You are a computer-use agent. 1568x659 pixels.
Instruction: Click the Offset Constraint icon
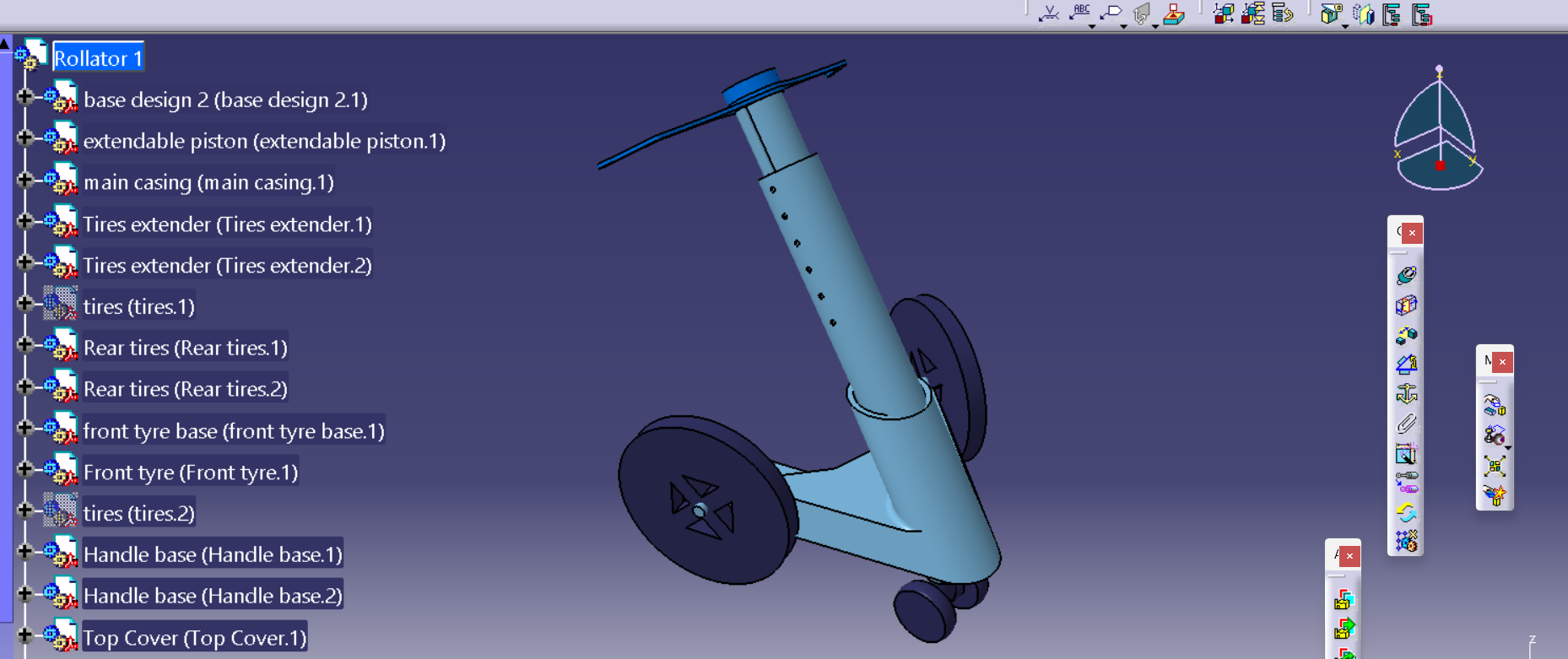[1406, 335]
